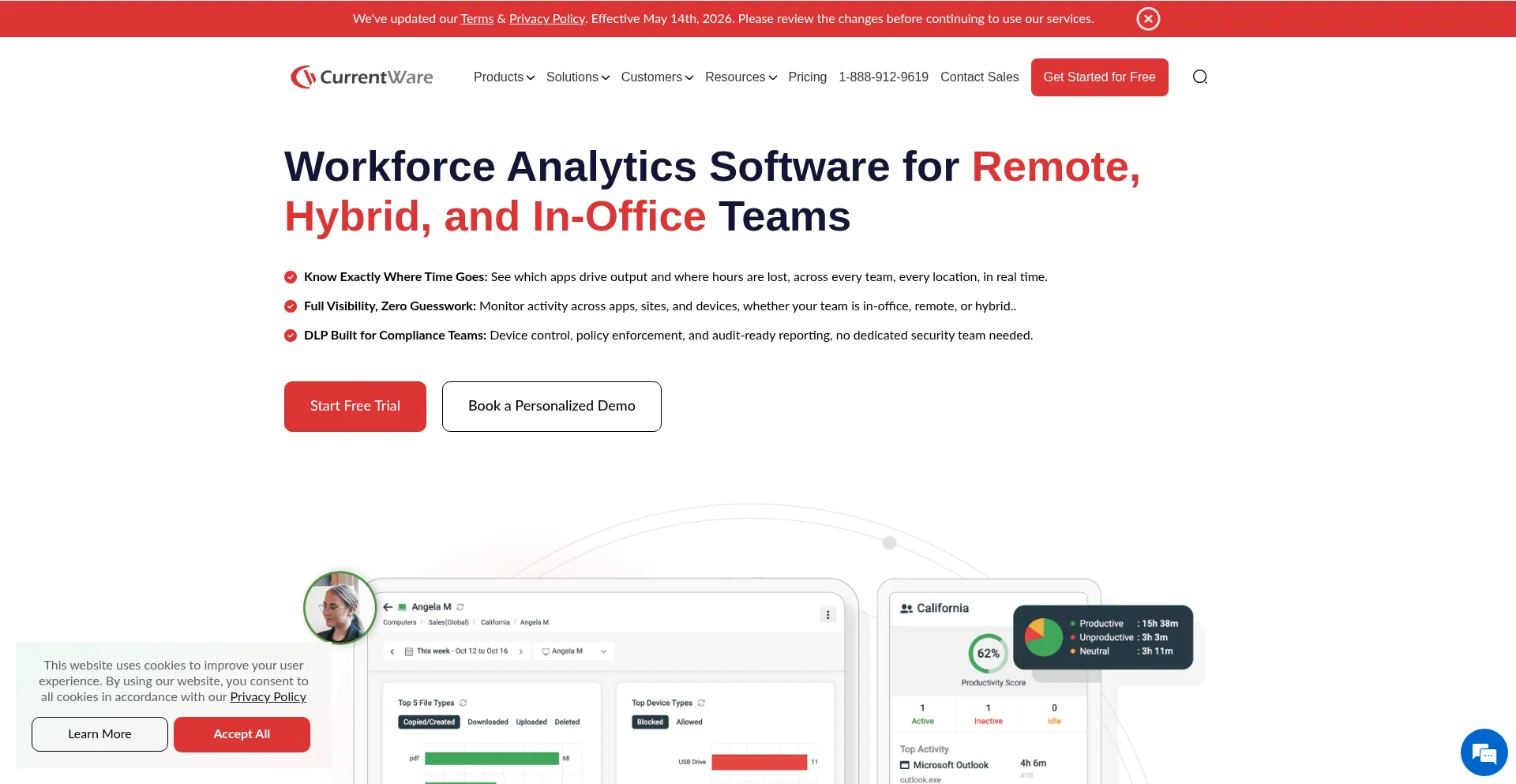Click the green pdf bar in chart
Viewport: 1516px width, 784px height.
(491, 759)
